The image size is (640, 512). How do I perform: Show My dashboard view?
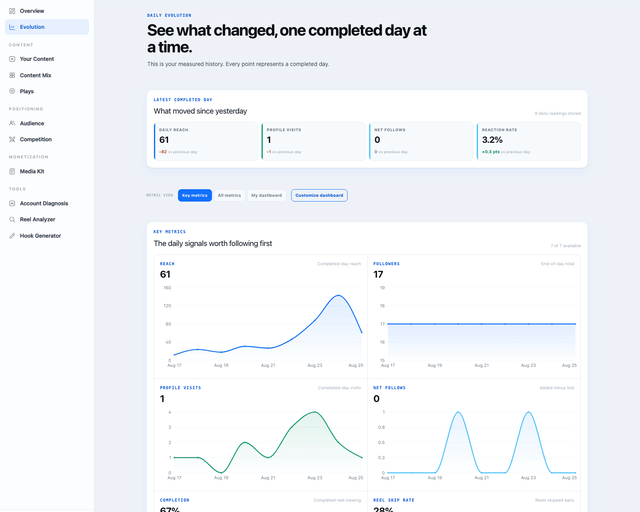coord(267,195)
